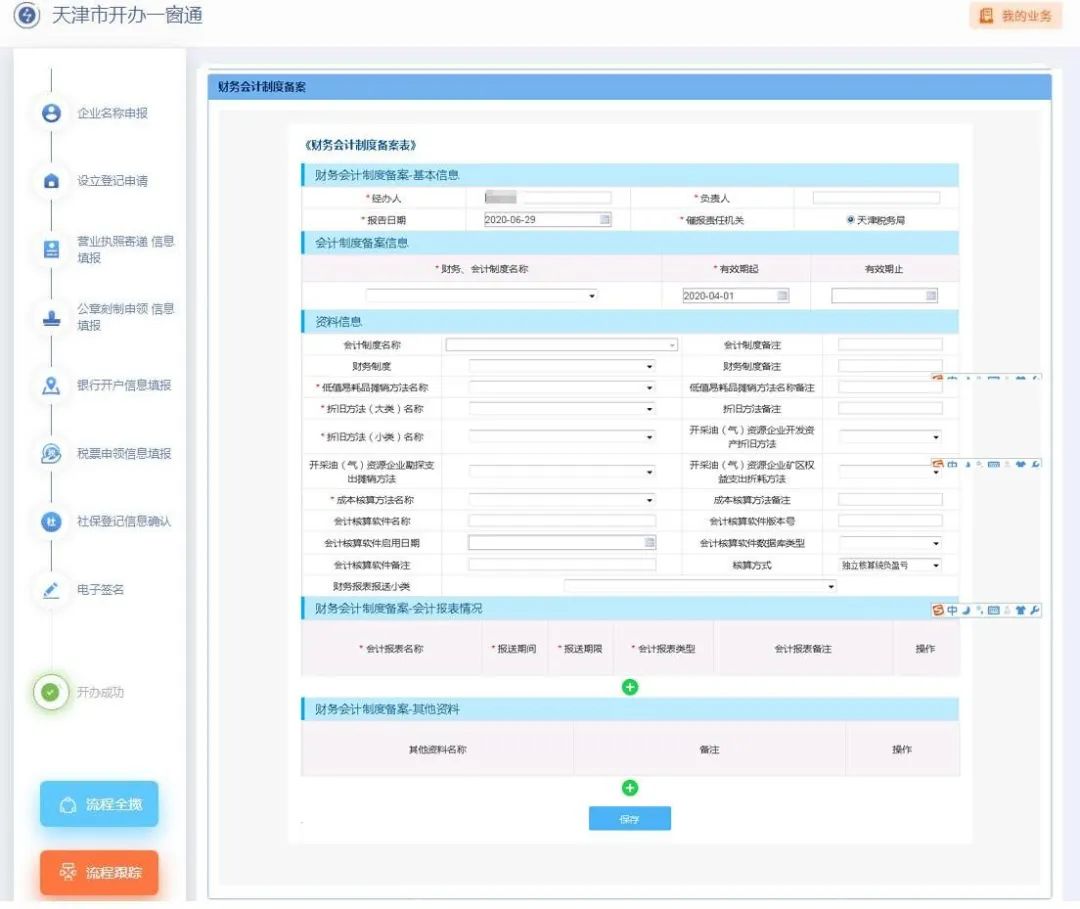The image size is (1080, 909).
Task: Click the 经办人 input field
Action: click(x=548, y=198)
